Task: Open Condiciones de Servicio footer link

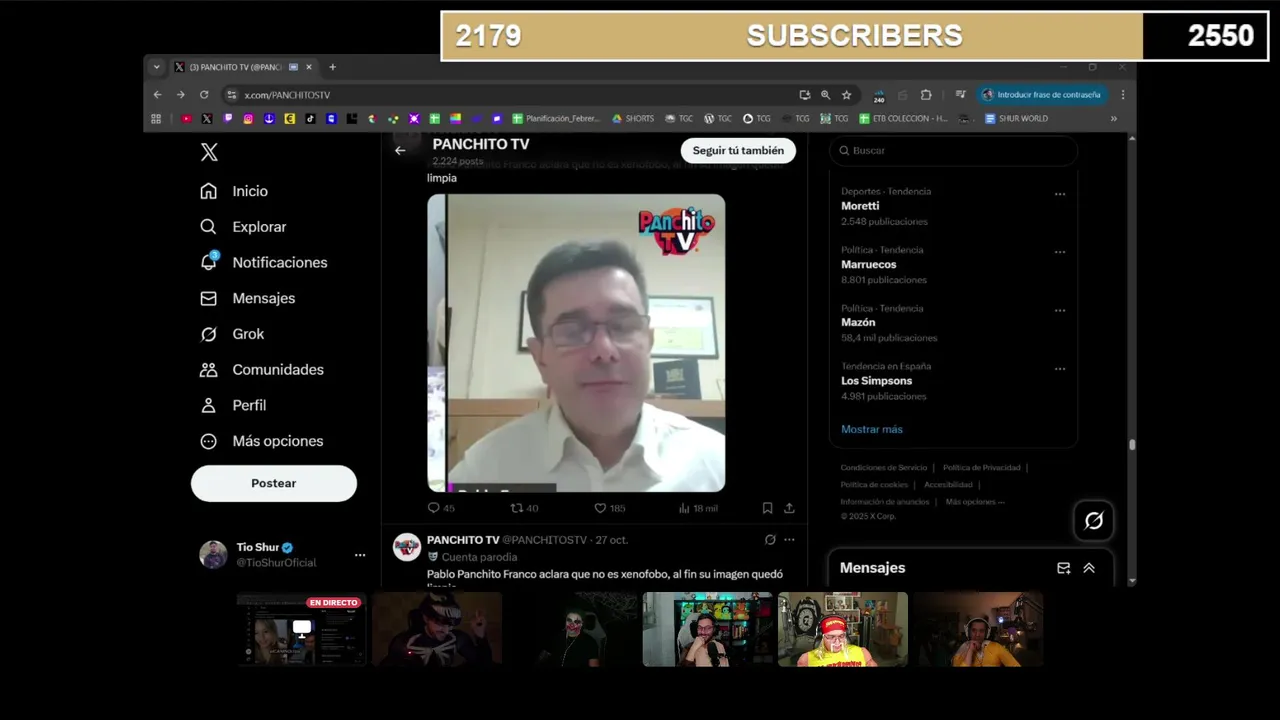Action: (884, 468)
